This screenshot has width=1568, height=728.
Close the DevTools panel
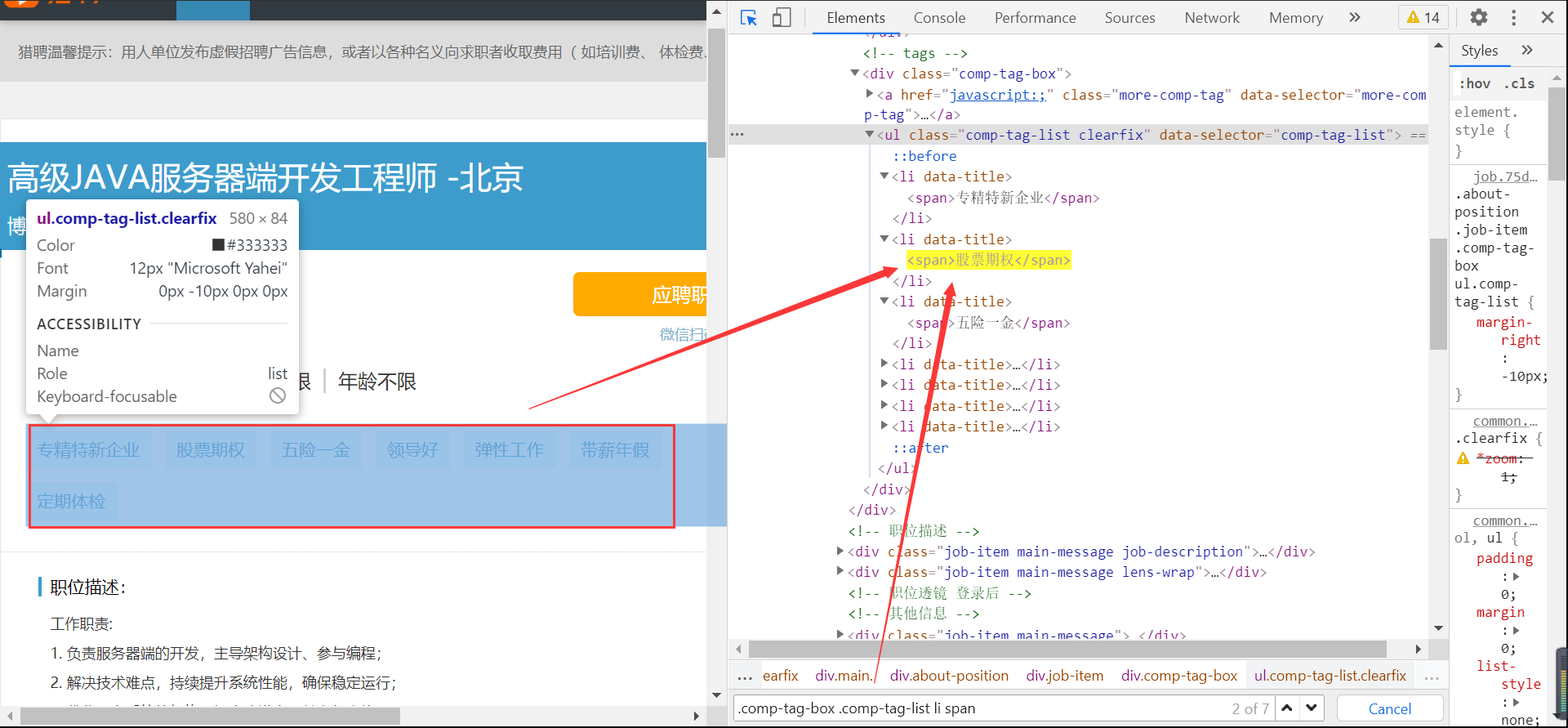click(x=1548, y=17)
